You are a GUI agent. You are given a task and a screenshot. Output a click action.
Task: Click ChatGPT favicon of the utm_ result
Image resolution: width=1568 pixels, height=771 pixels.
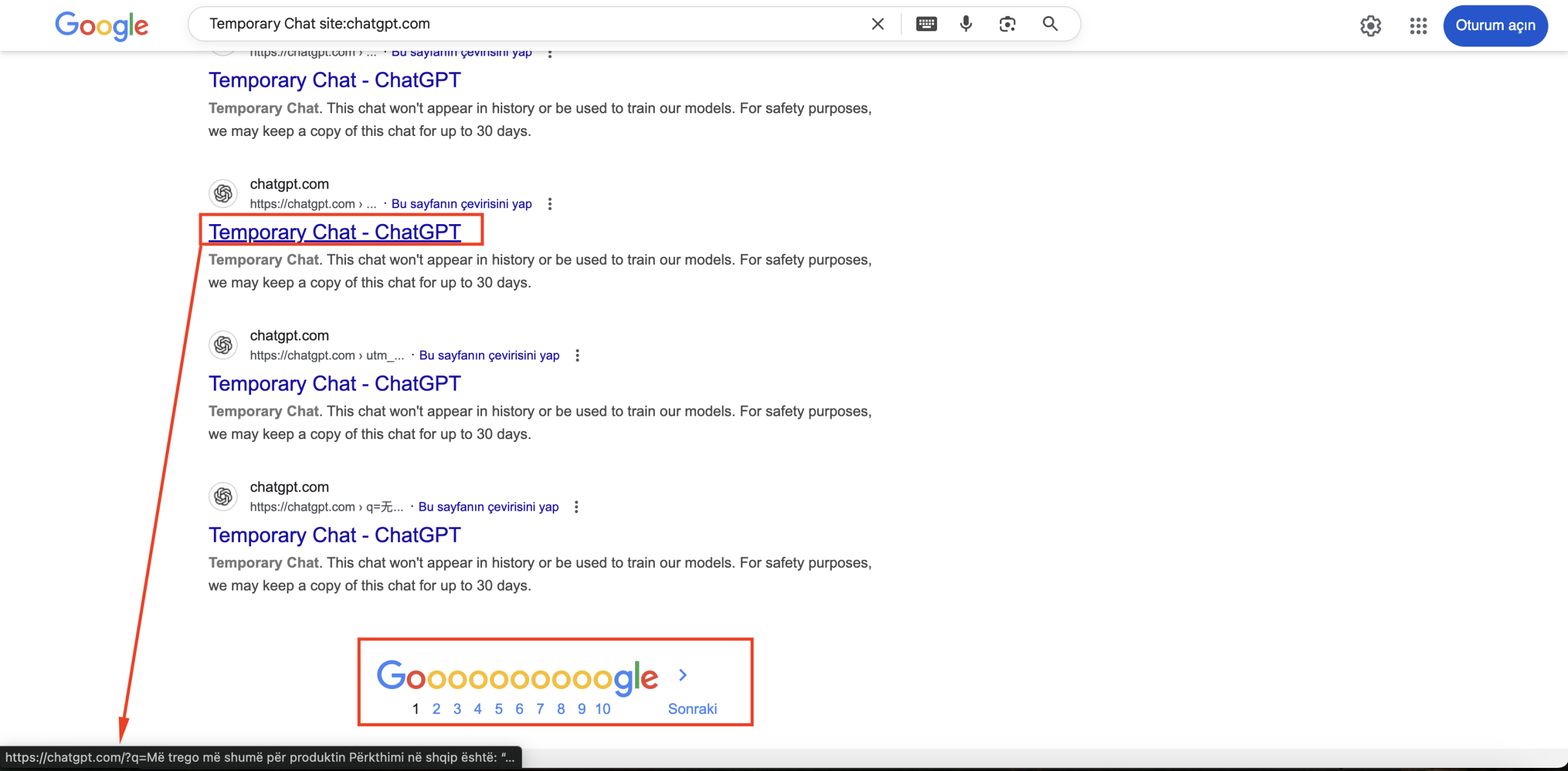224,345
